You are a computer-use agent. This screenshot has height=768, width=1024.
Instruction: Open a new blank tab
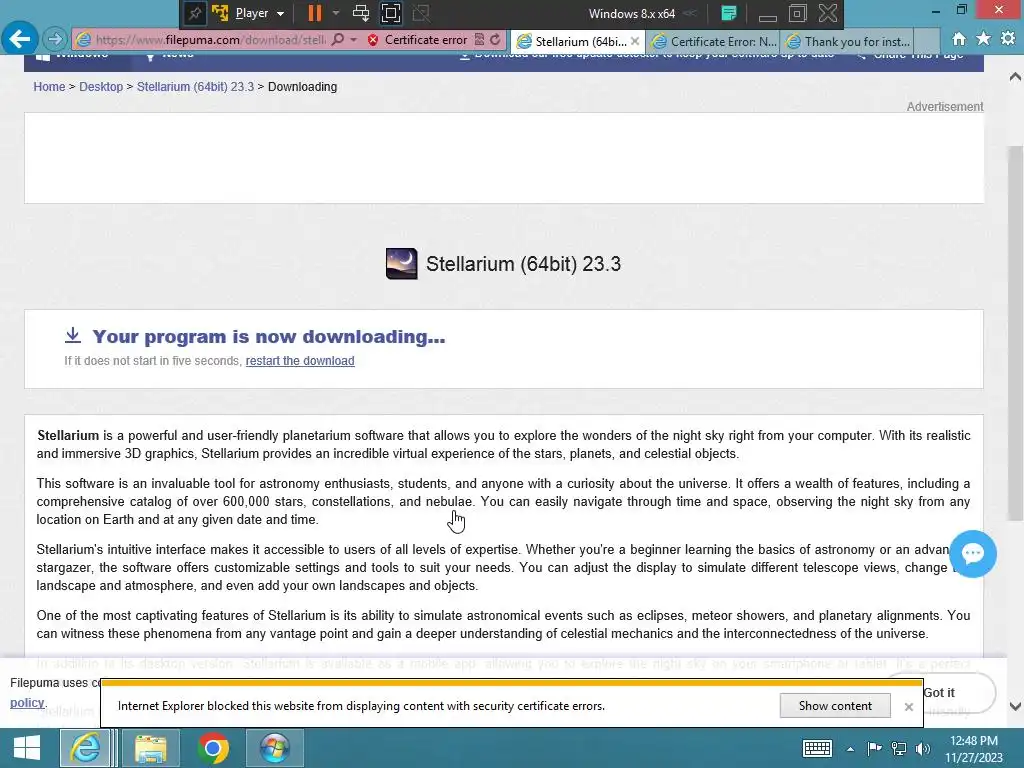pos(927,42)
